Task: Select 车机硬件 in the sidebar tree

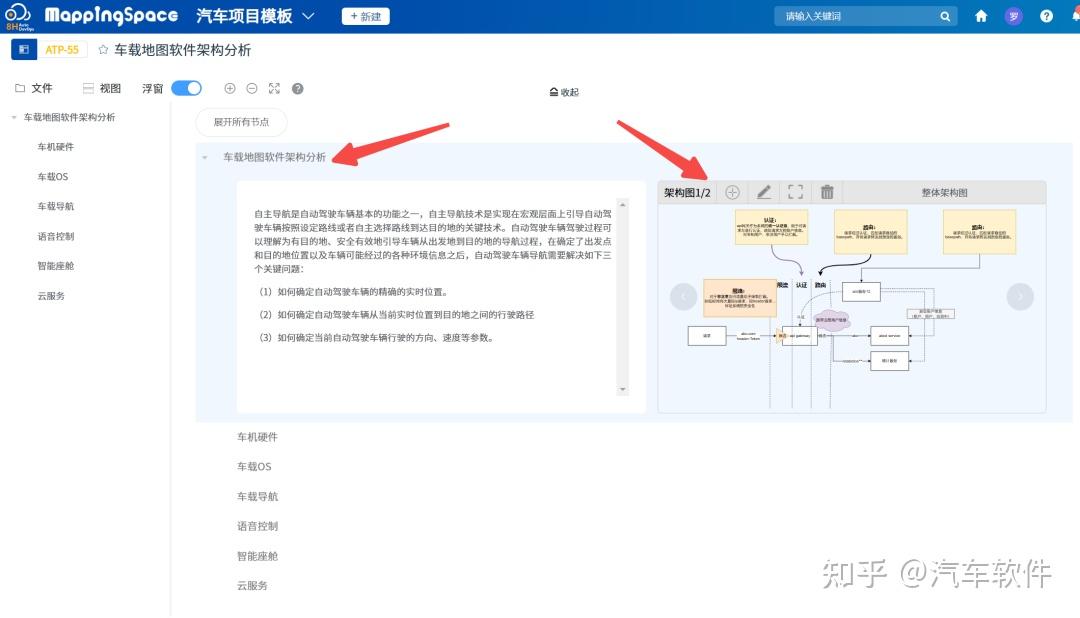Action: (x=56, y=147)
